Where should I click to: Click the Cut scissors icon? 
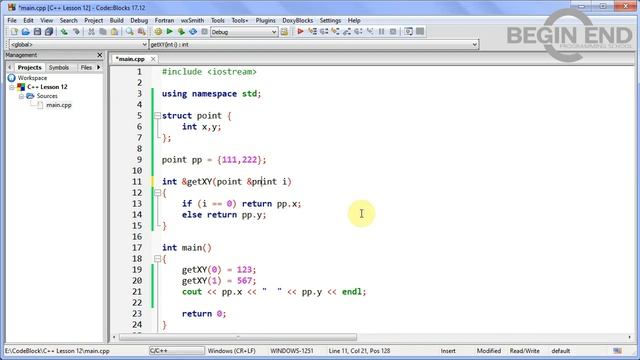(91, 32)
